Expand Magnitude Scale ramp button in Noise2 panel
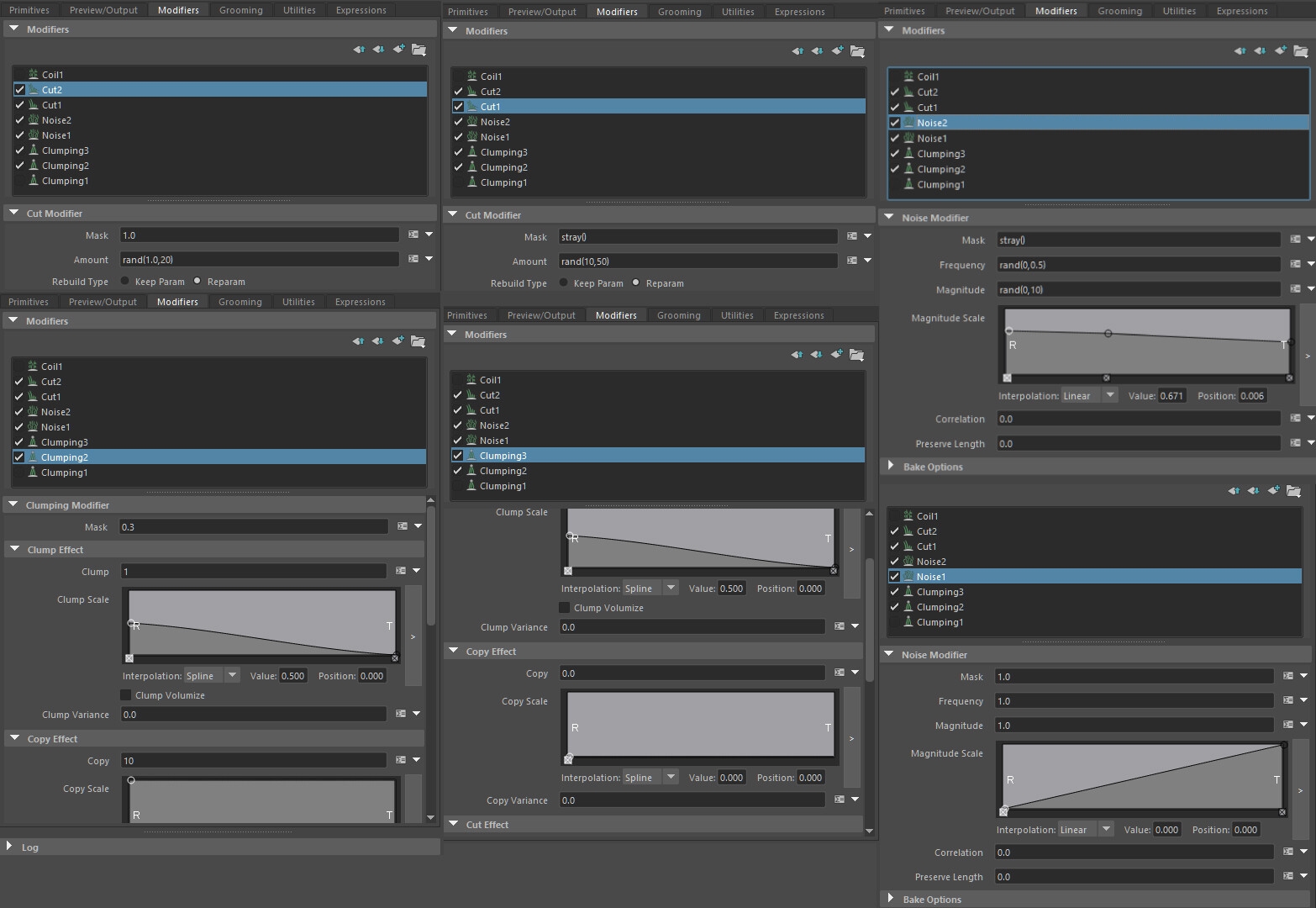This screenshot has width=1316, height=908. 1307,356
